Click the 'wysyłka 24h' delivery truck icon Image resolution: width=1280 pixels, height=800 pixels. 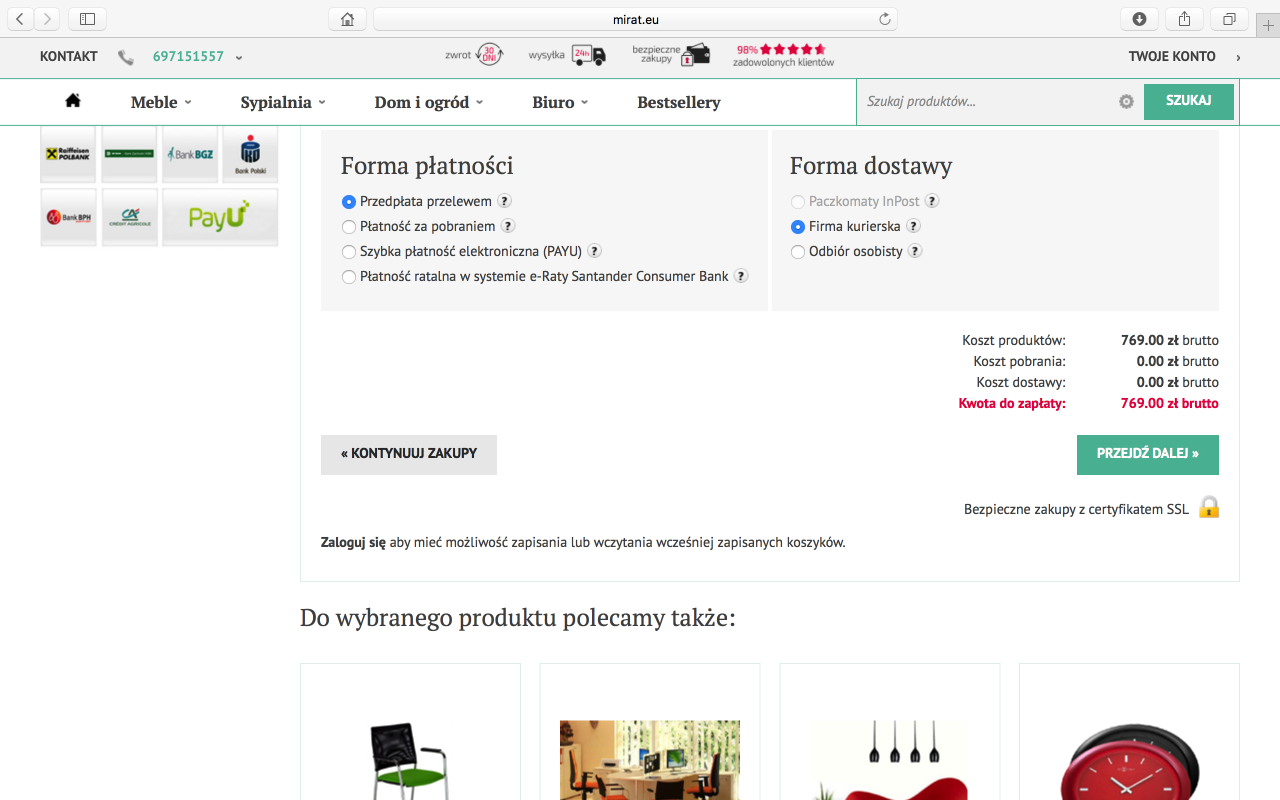click(x=588, y=55)
